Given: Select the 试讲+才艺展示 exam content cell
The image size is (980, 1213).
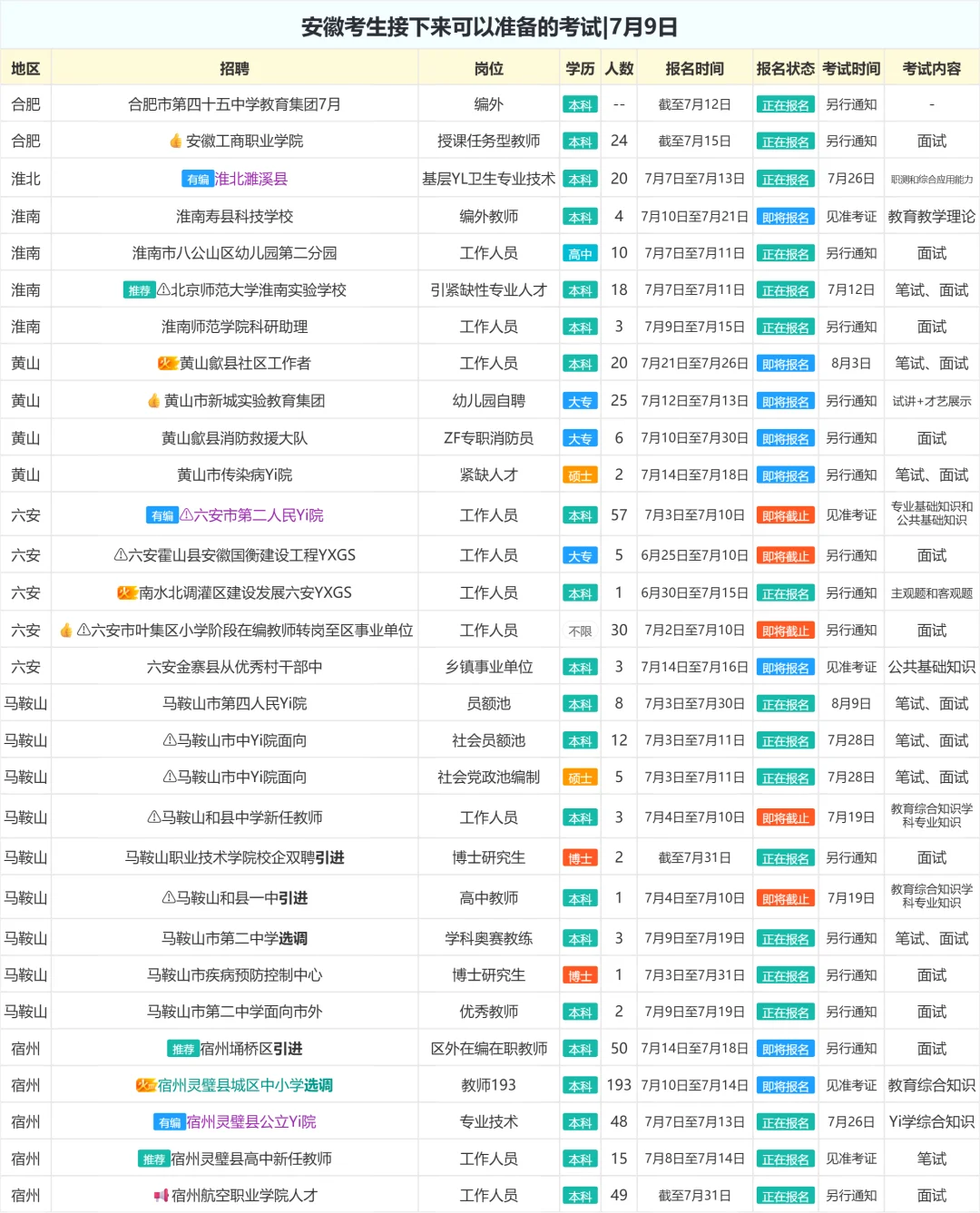Looking at the screenshot, I should coord(932,401).
